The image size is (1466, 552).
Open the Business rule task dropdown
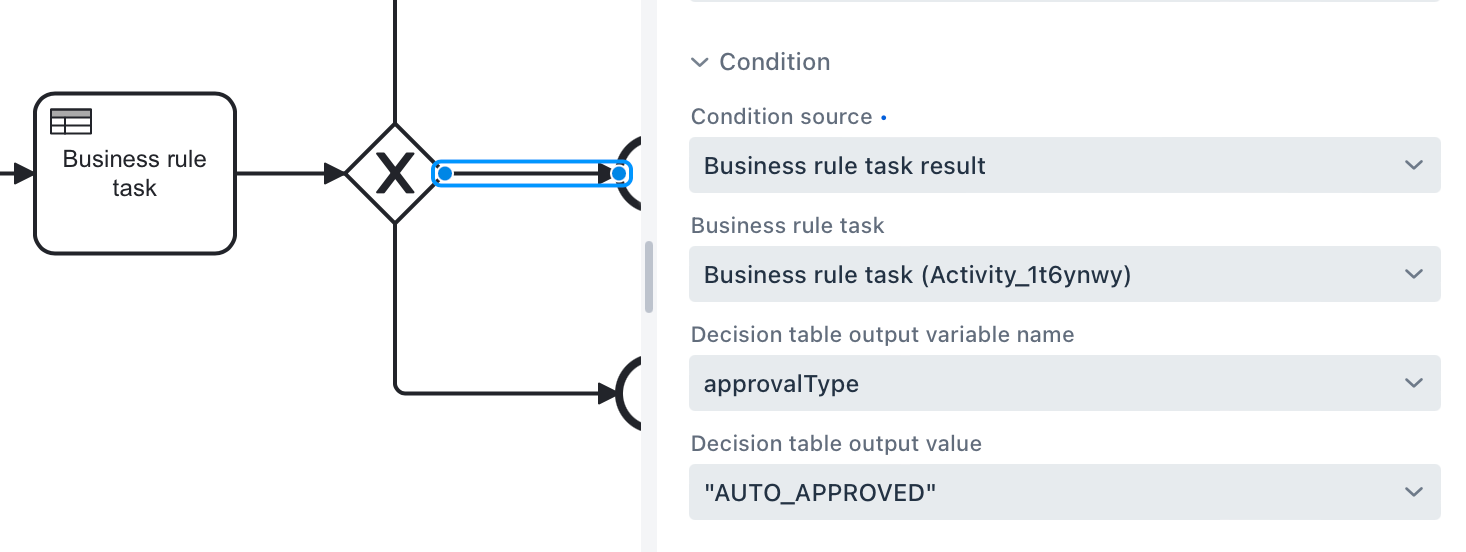click(1064, 274)
